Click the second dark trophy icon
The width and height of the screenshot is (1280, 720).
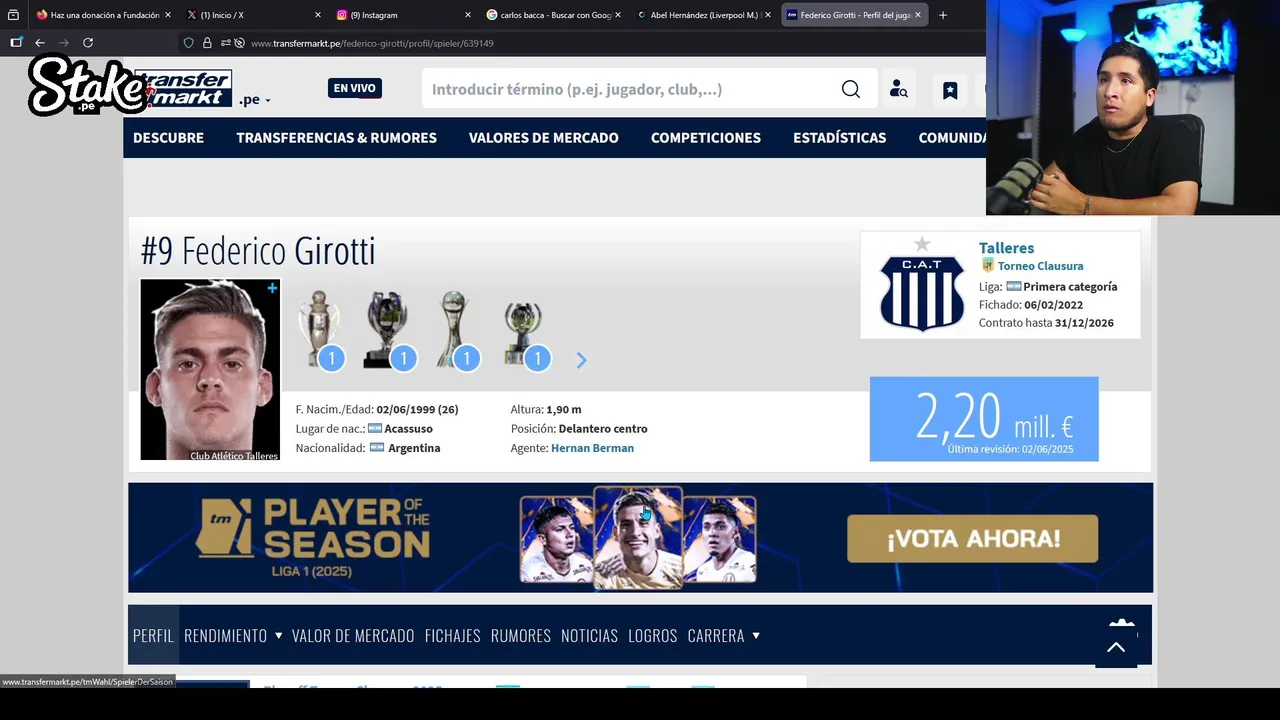(389, 330)
